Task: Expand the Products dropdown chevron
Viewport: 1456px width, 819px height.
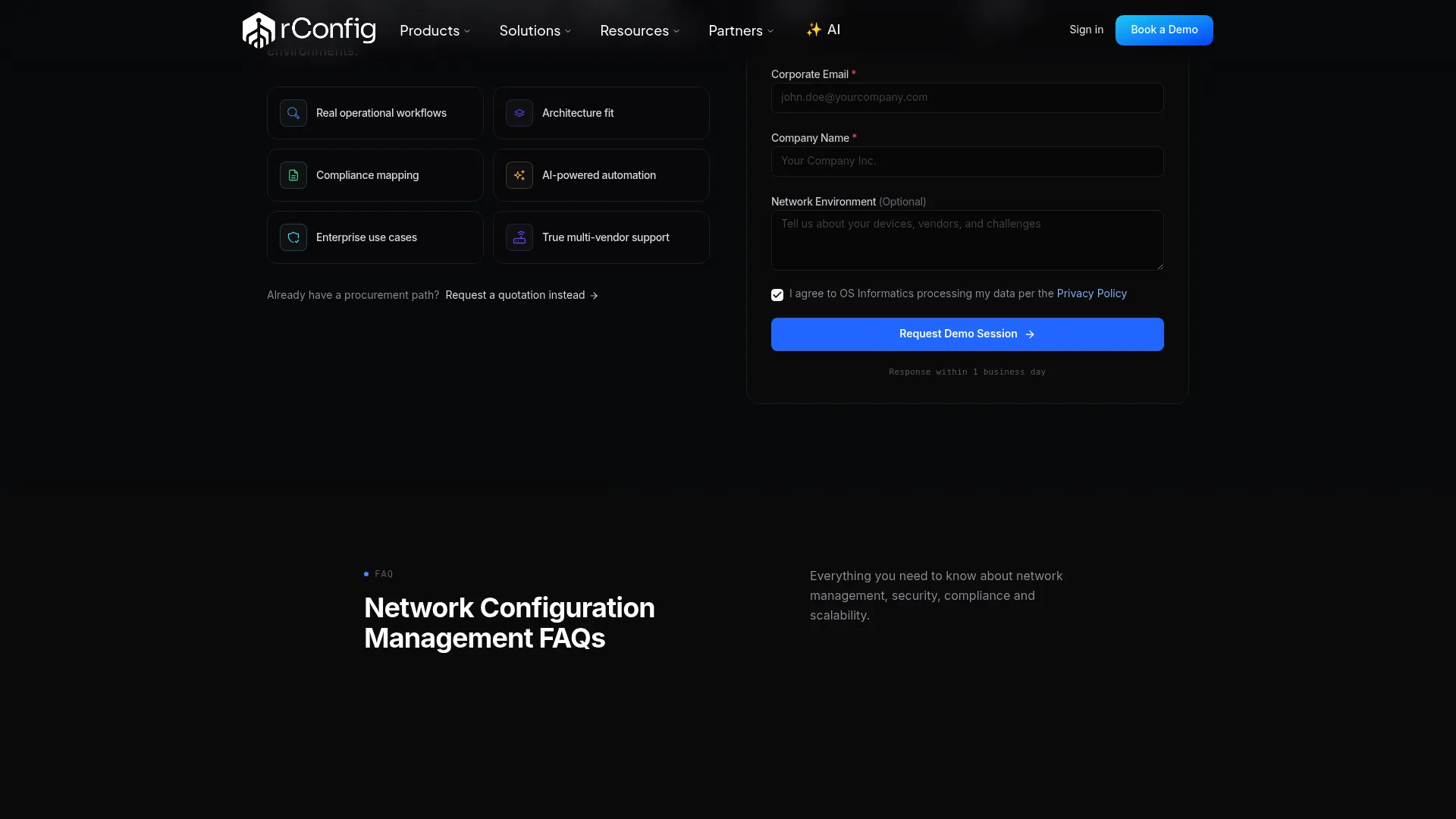Action: tap(467, 31)
